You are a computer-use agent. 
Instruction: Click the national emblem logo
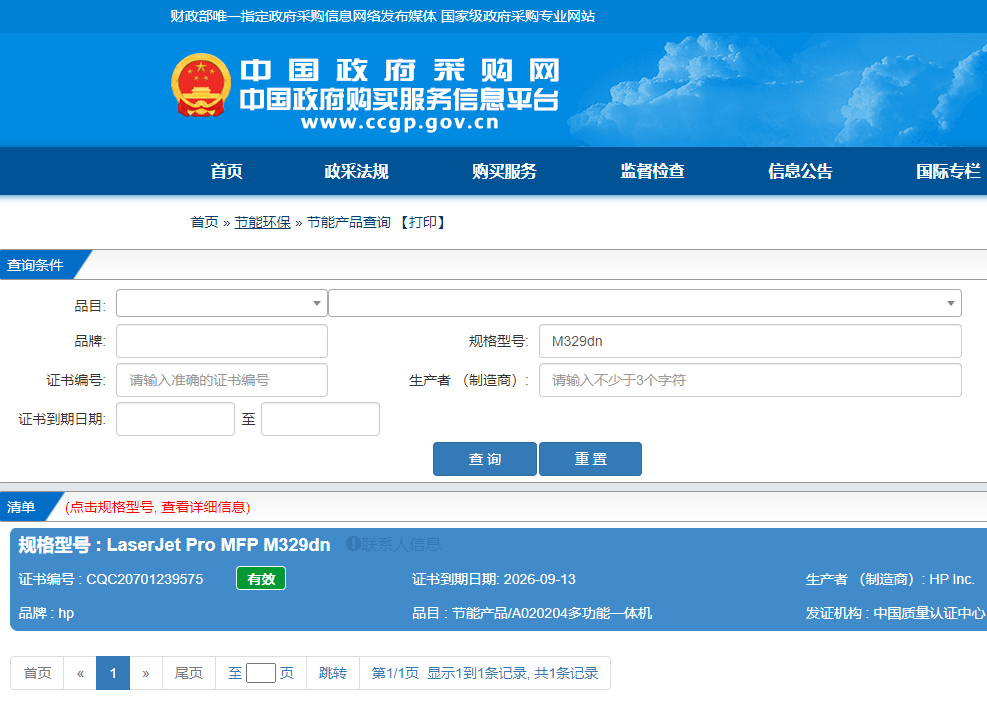point(201,85)
